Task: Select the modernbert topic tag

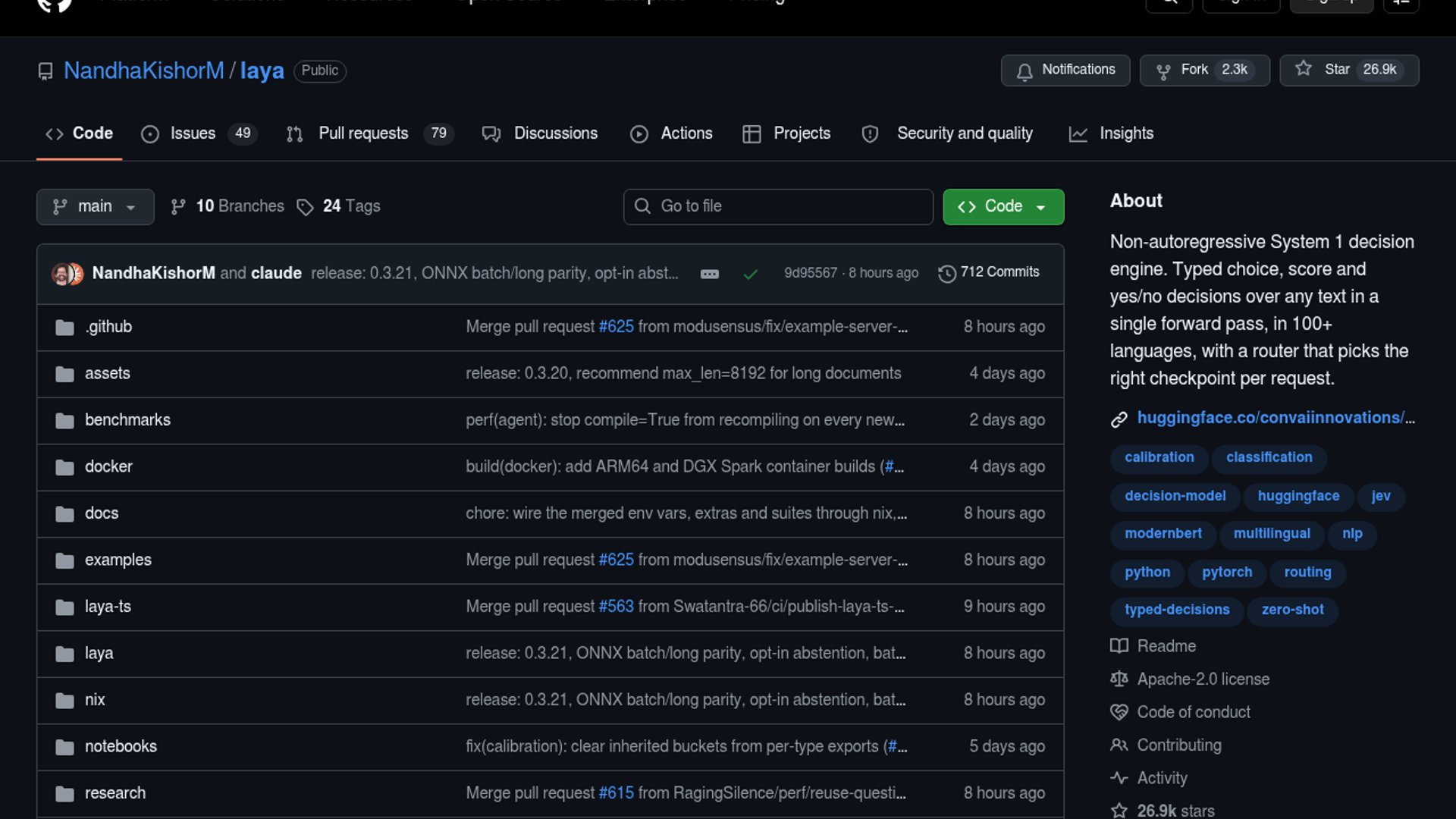Action: pyautogui.click(x=1163, y=535)
